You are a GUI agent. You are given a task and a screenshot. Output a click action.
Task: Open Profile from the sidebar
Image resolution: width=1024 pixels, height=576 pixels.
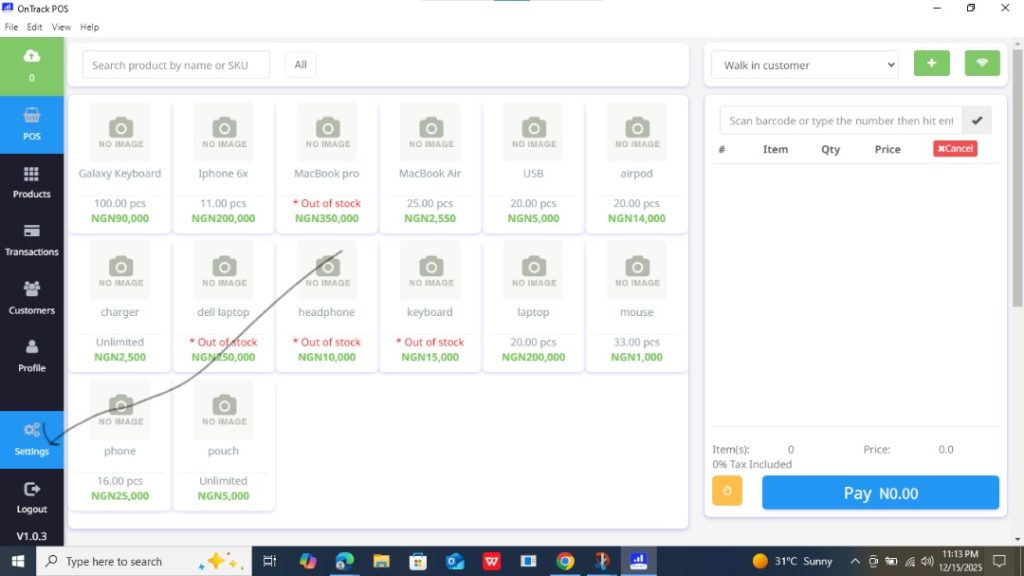(31, 356)
